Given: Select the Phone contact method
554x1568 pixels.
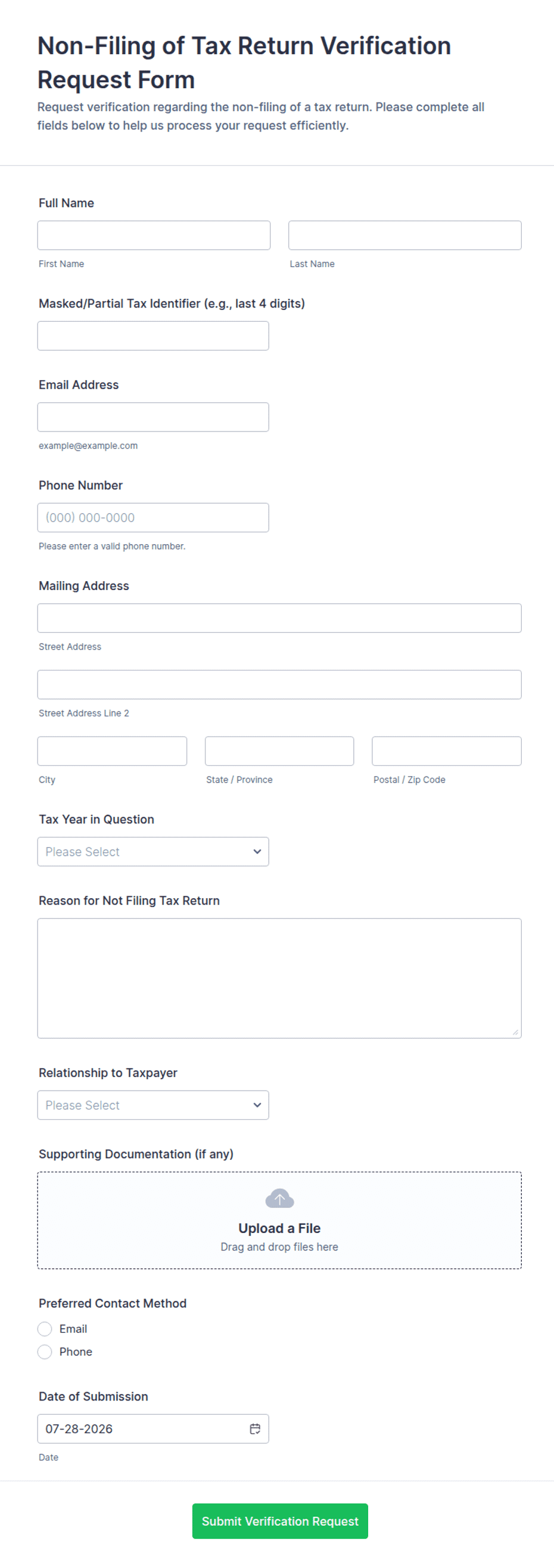Looking at the screenshot, I should [x=45, y=1352].
